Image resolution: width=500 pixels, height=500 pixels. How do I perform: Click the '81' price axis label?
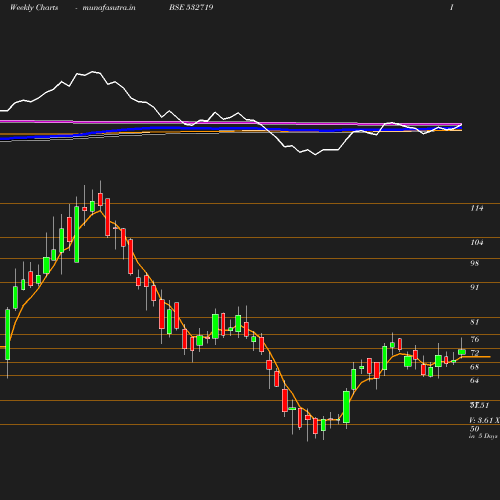click(475, 322)
